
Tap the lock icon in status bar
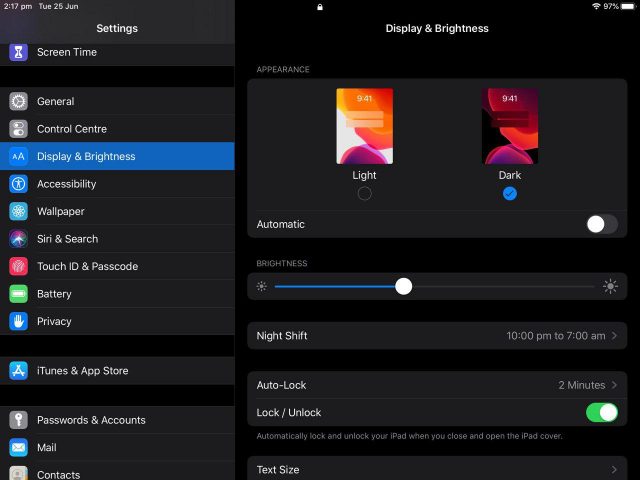[320, 7]
